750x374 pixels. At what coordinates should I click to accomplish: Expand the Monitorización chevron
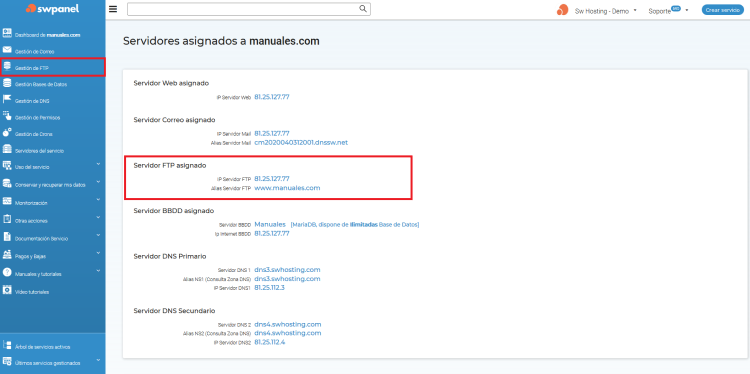pos(98,199)
